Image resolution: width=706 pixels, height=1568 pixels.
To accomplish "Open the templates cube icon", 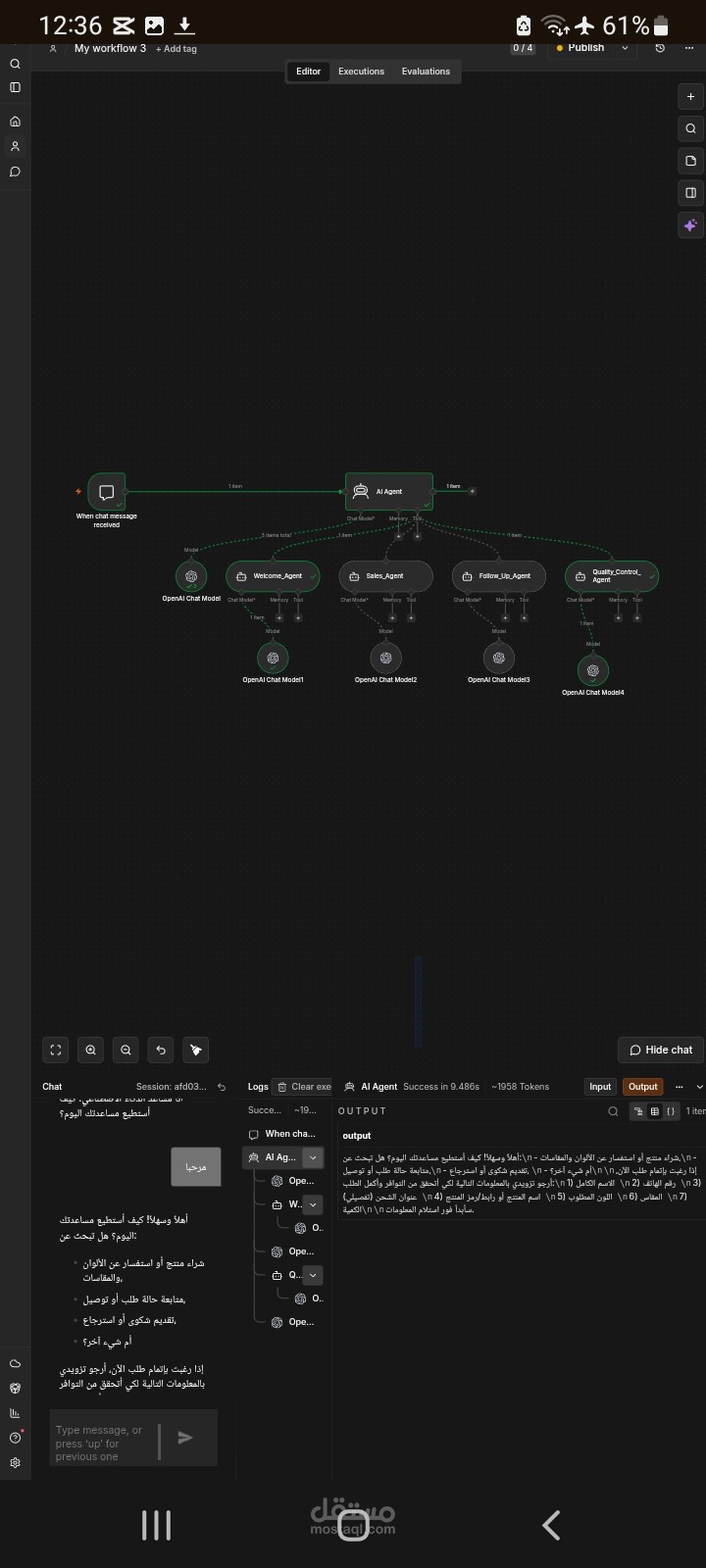I will click(15, 1389).
